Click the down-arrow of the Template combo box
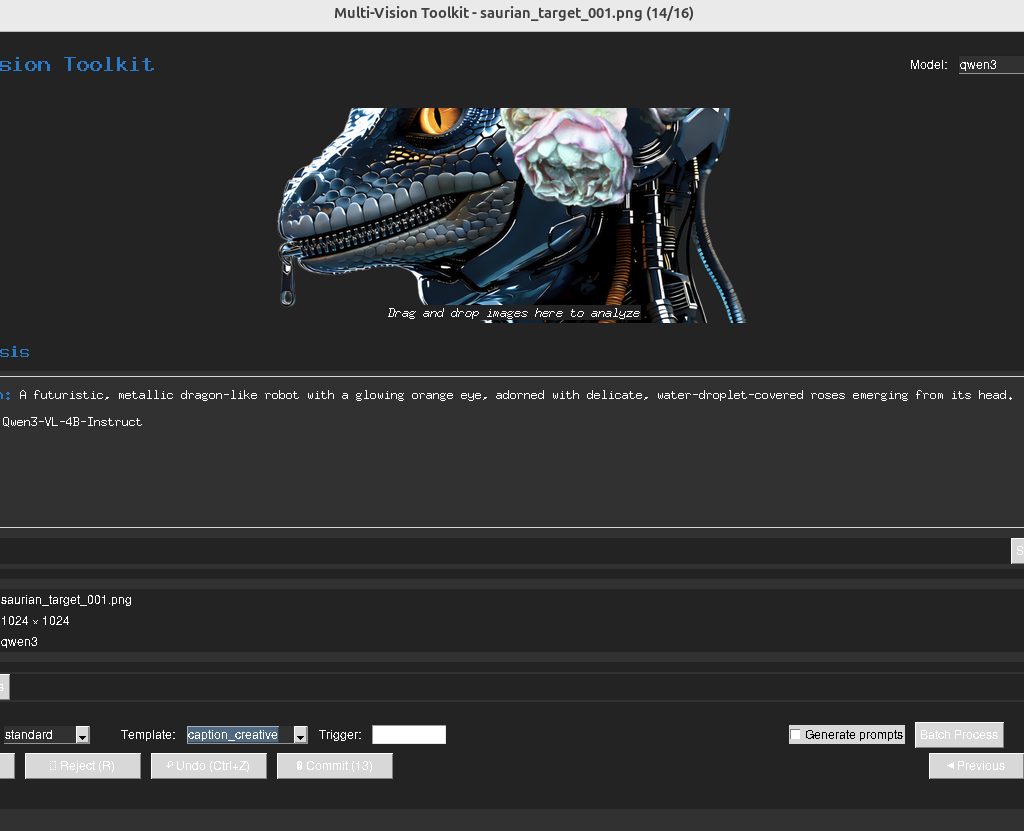 (x=299, y=734)
